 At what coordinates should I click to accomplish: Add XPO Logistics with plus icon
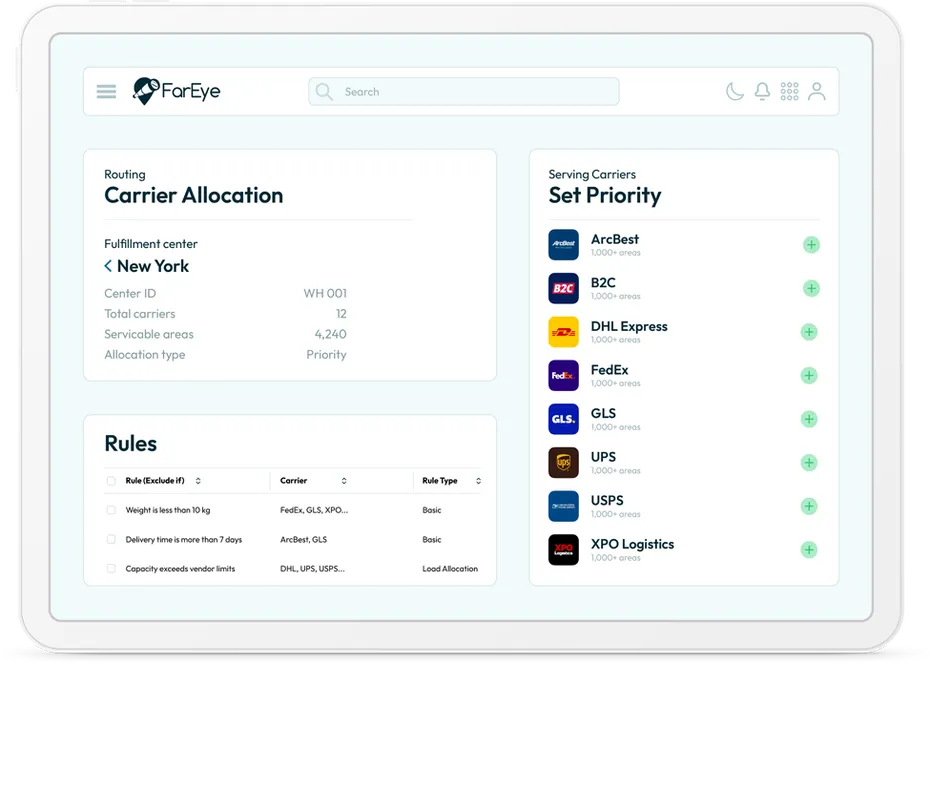point(810,550)
